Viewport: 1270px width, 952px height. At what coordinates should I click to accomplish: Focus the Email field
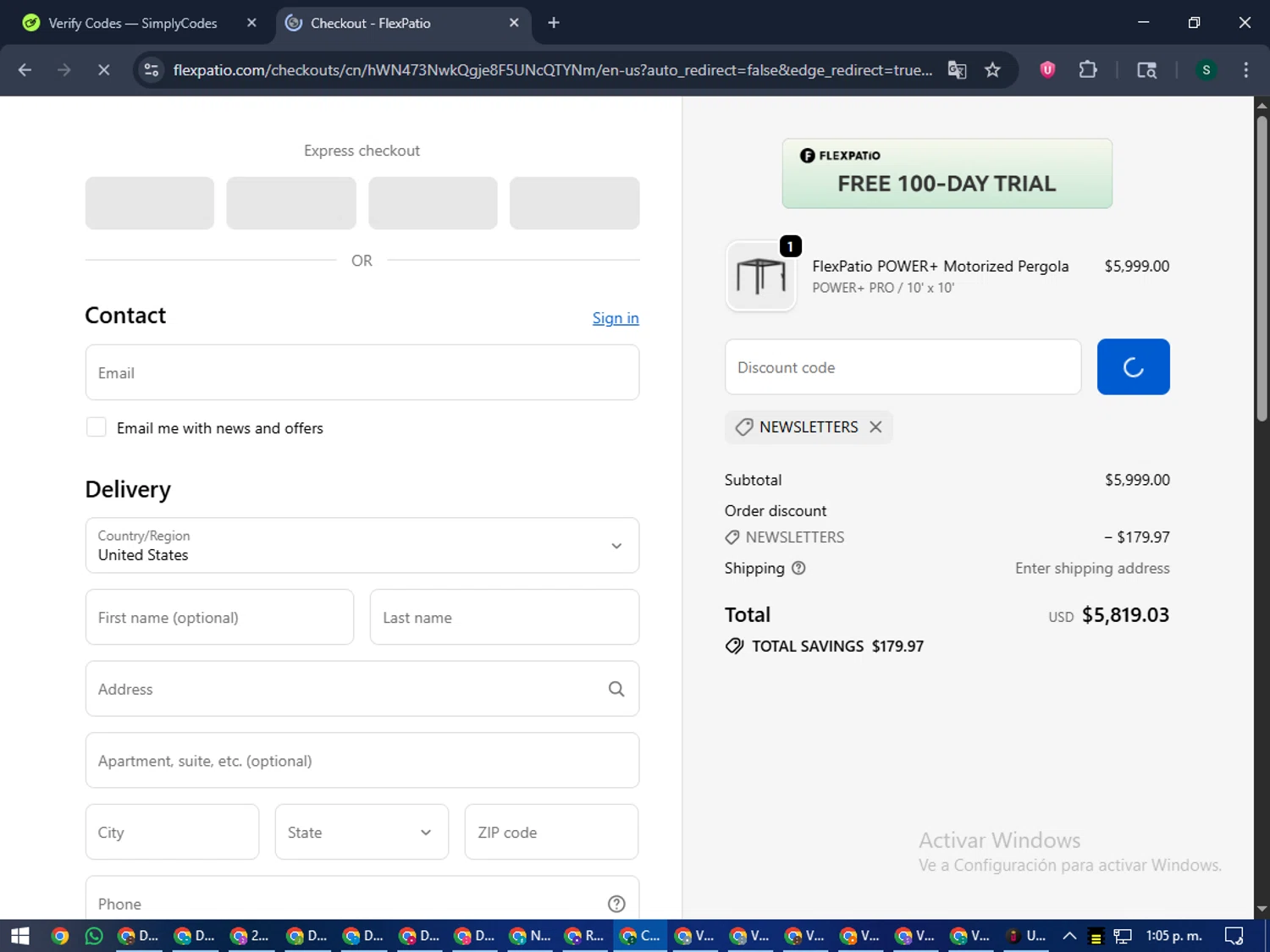click(362, 372)
